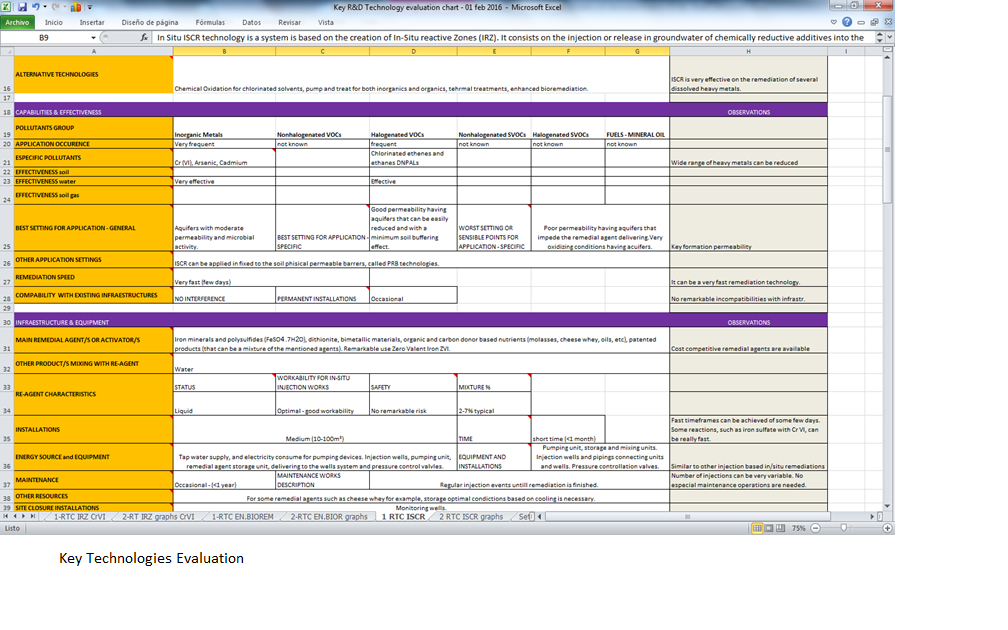Click the chart icon in quick access toolbar
Viewport: 1008px width, 630px height.
pyautogui.click(x=75, y=7)
